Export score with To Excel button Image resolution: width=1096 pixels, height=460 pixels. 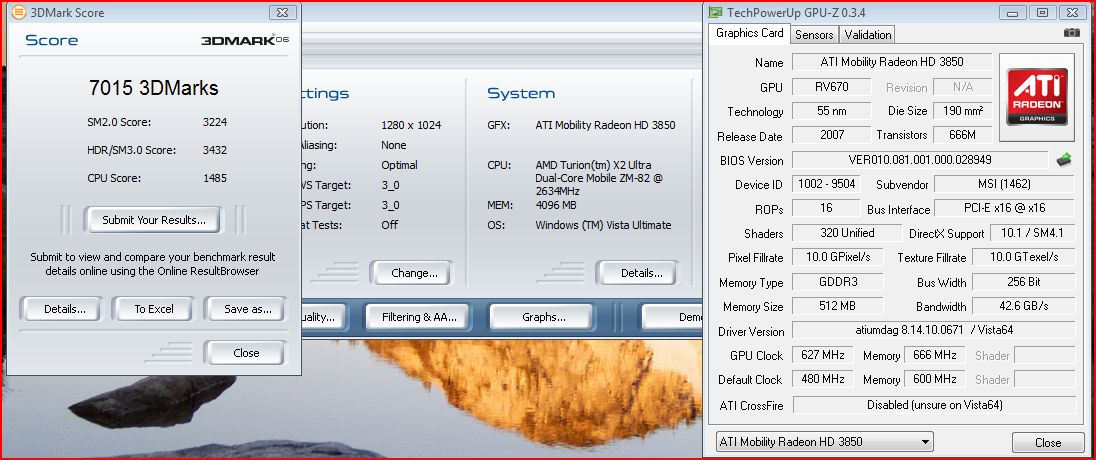coord(154,309)
